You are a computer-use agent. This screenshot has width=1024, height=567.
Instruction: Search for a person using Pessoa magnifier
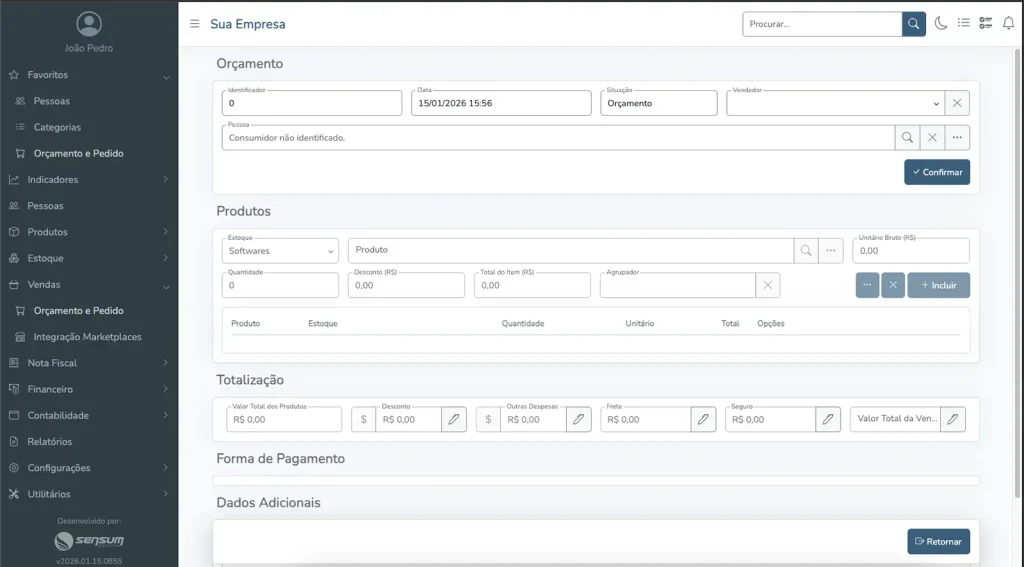point(906,138)
